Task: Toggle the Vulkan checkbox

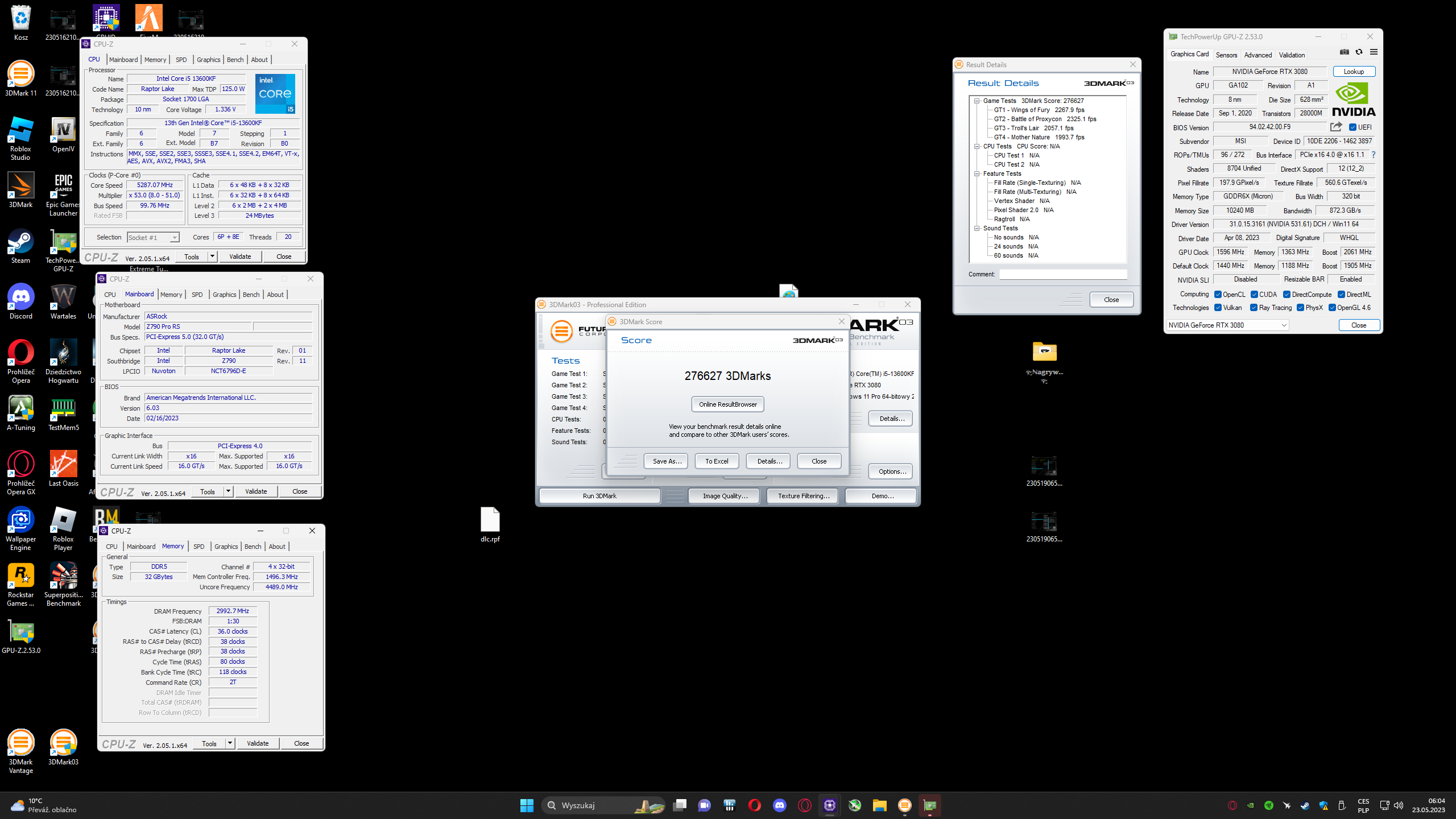Action: pos(1218,308)
